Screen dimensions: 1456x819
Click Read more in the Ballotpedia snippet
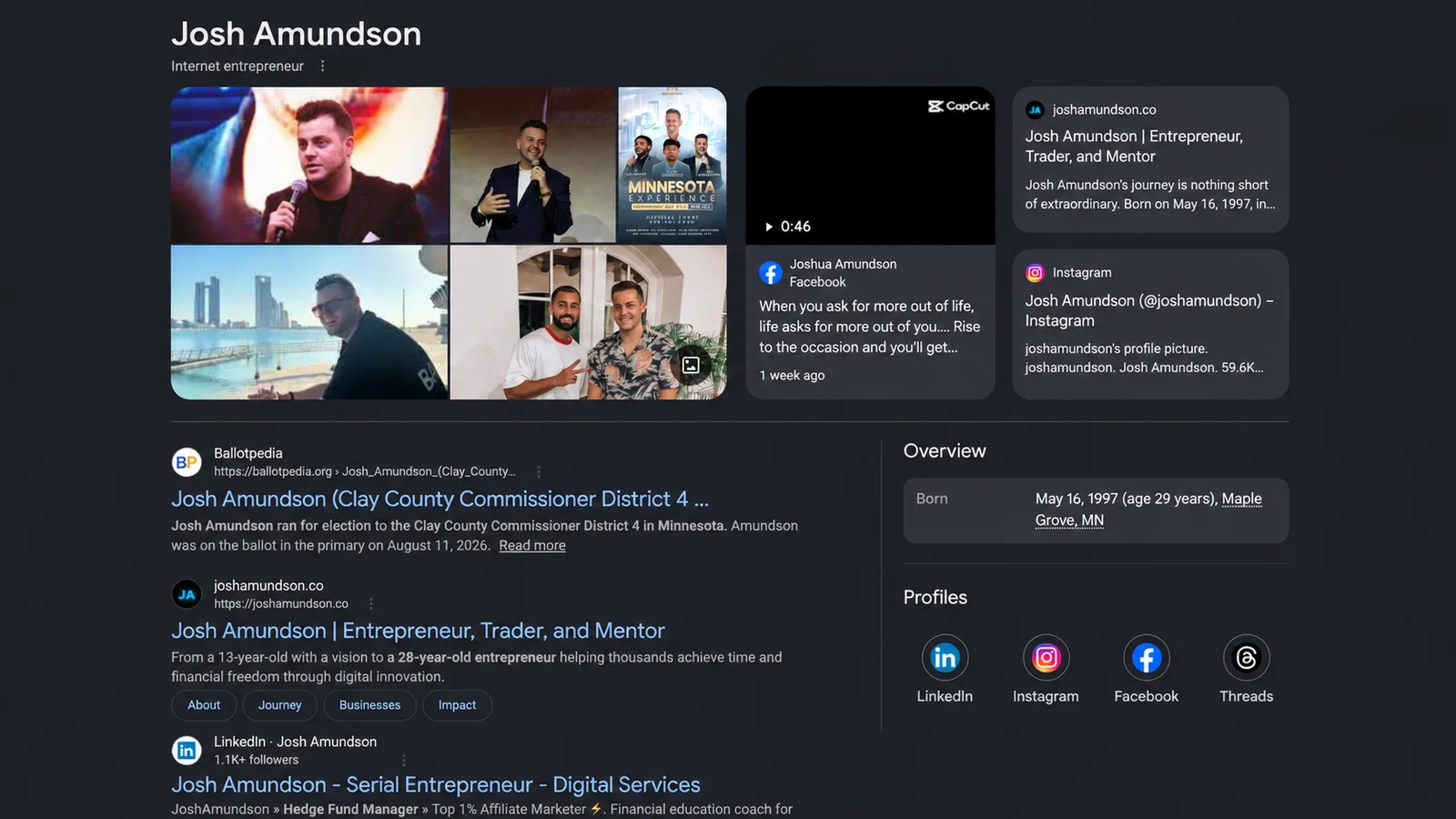click(532, 545)
